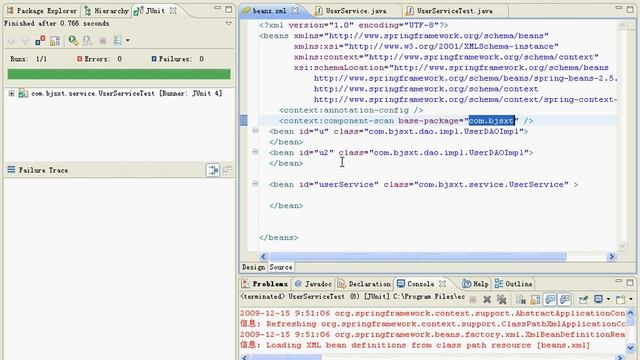Screen dimensions: 640x360
Task: Minimize the editor area
Action: tap(619, 8)
